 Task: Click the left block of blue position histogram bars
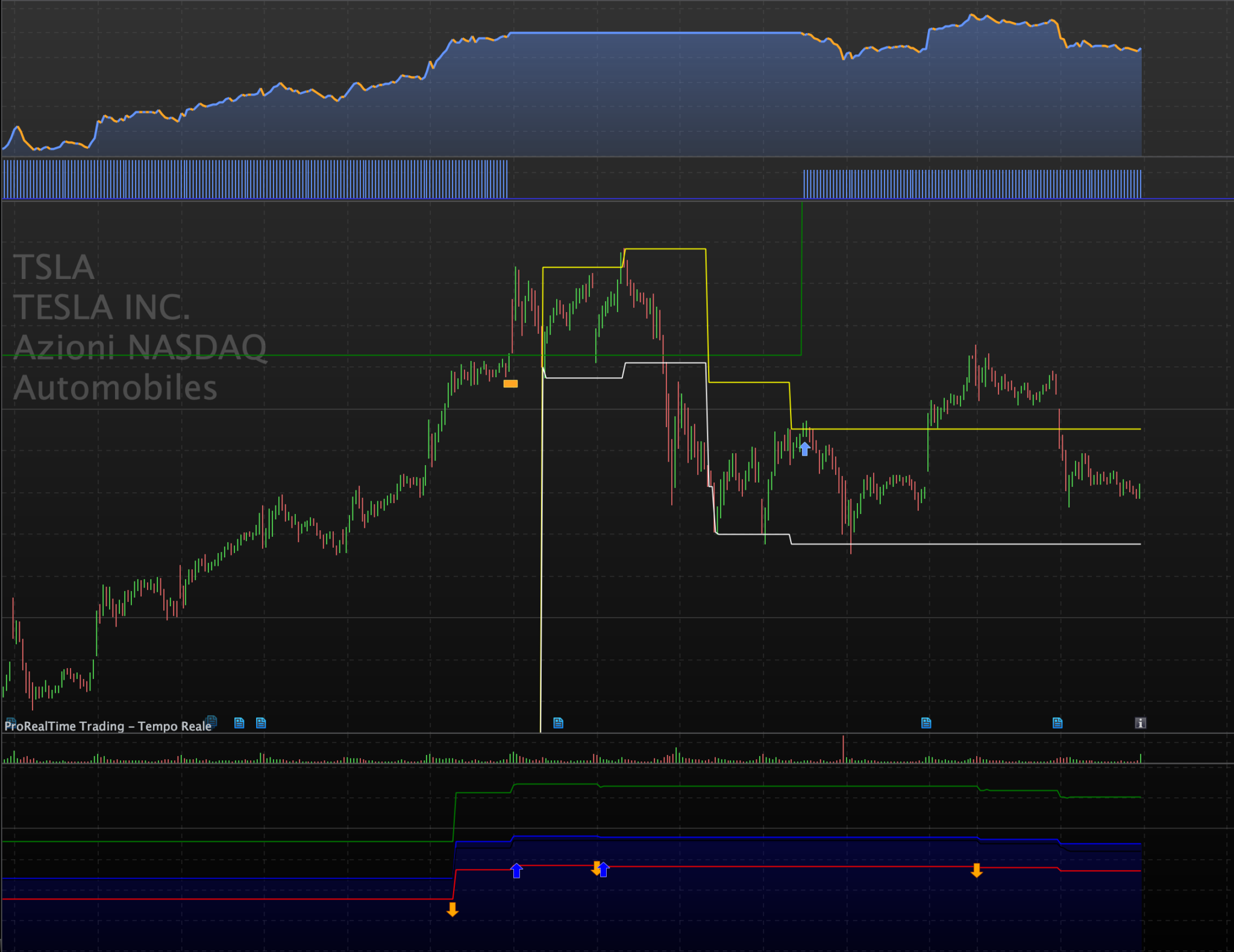254,180
